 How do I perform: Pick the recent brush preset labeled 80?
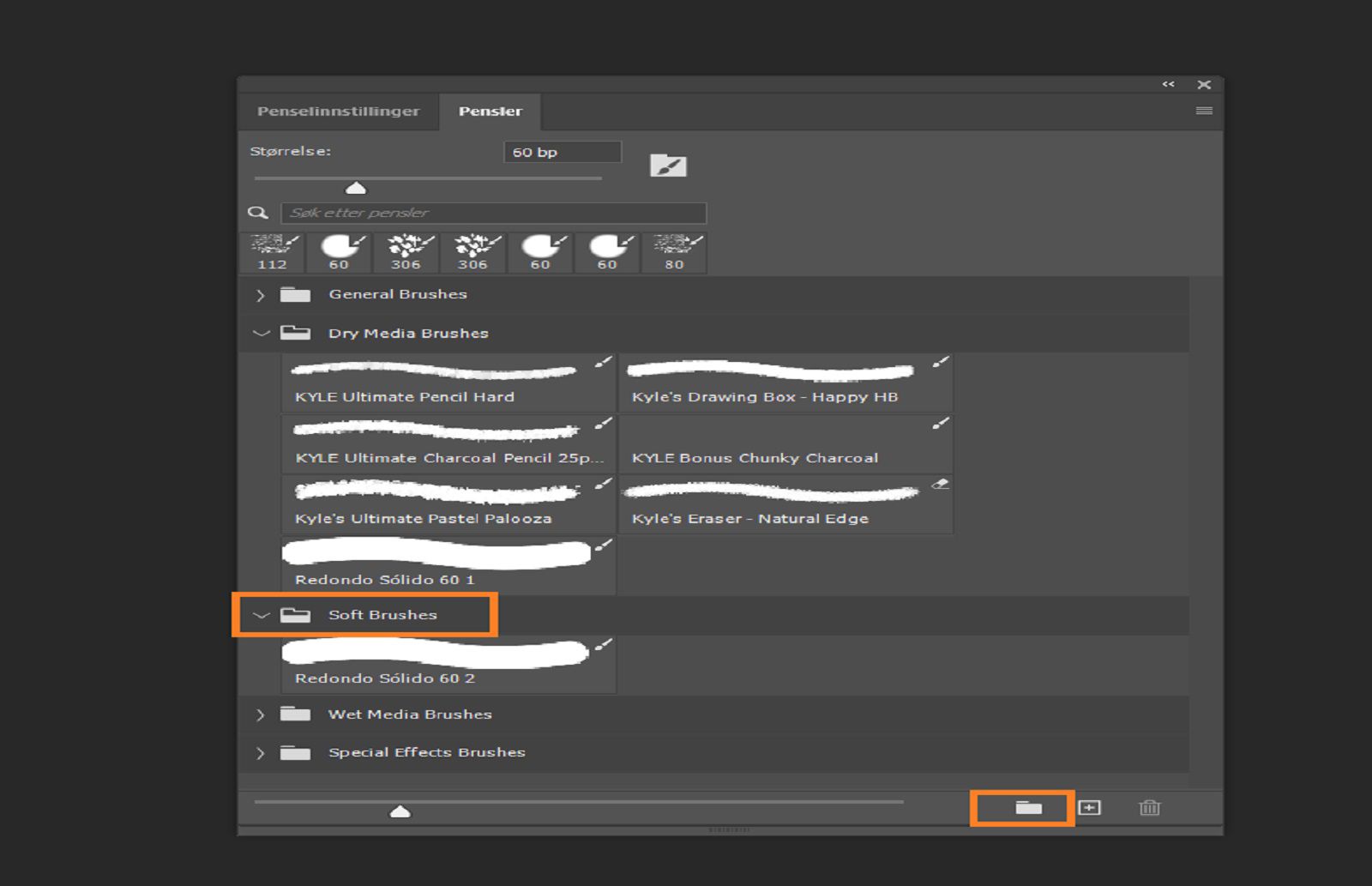[675, 253]
